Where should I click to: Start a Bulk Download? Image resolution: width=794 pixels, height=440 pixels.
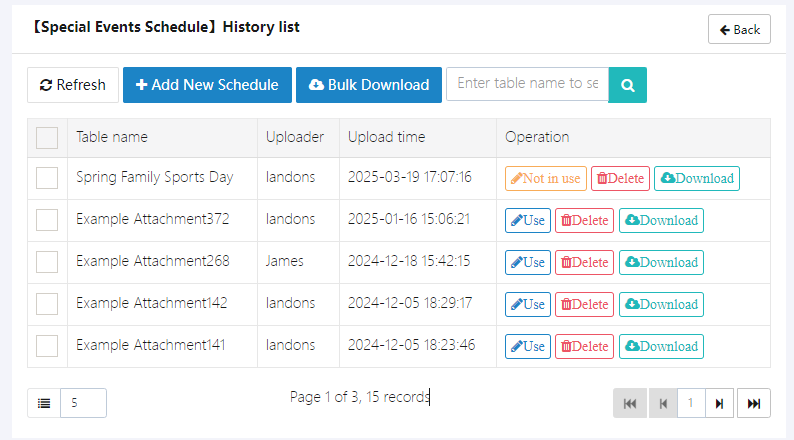coord(369,85)
